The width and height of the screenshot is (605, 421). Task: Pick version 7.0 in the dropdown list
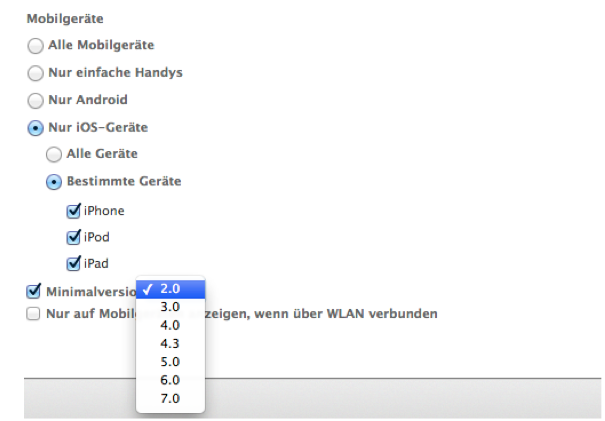pos(171,399)
